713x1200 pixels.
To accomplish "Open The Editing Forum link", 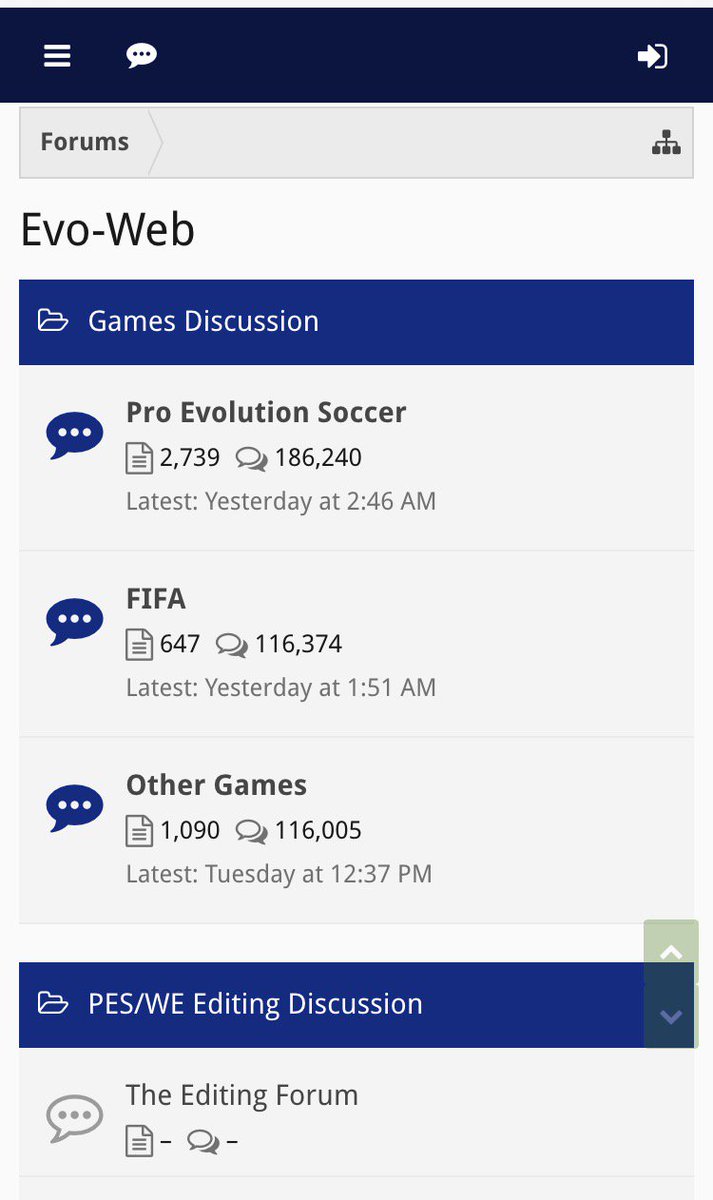I will click(242, 1095).
